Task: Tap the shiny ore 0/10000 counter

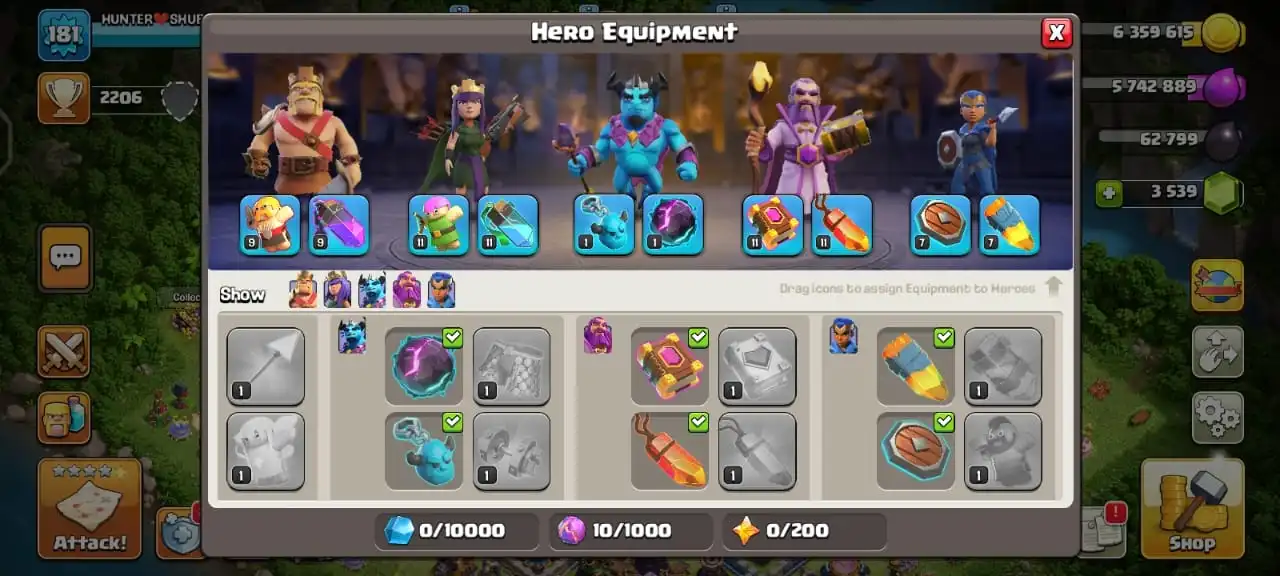Action: tap(458, 531)
